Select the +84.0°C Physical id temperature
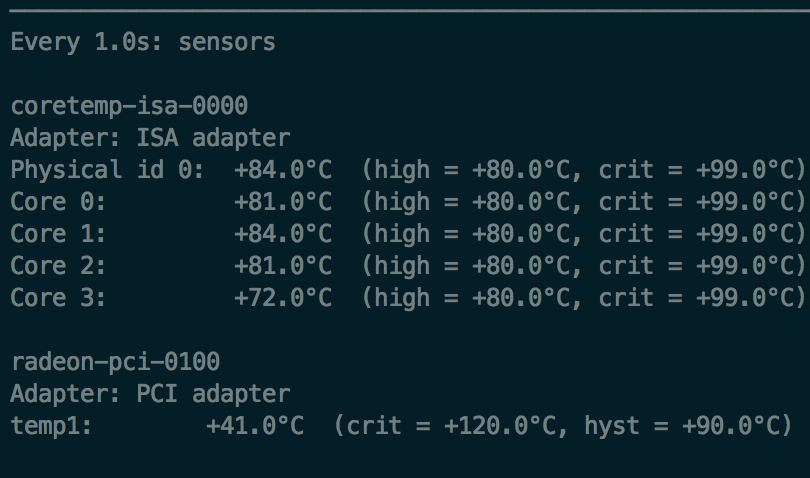 [x=283, y=170]
